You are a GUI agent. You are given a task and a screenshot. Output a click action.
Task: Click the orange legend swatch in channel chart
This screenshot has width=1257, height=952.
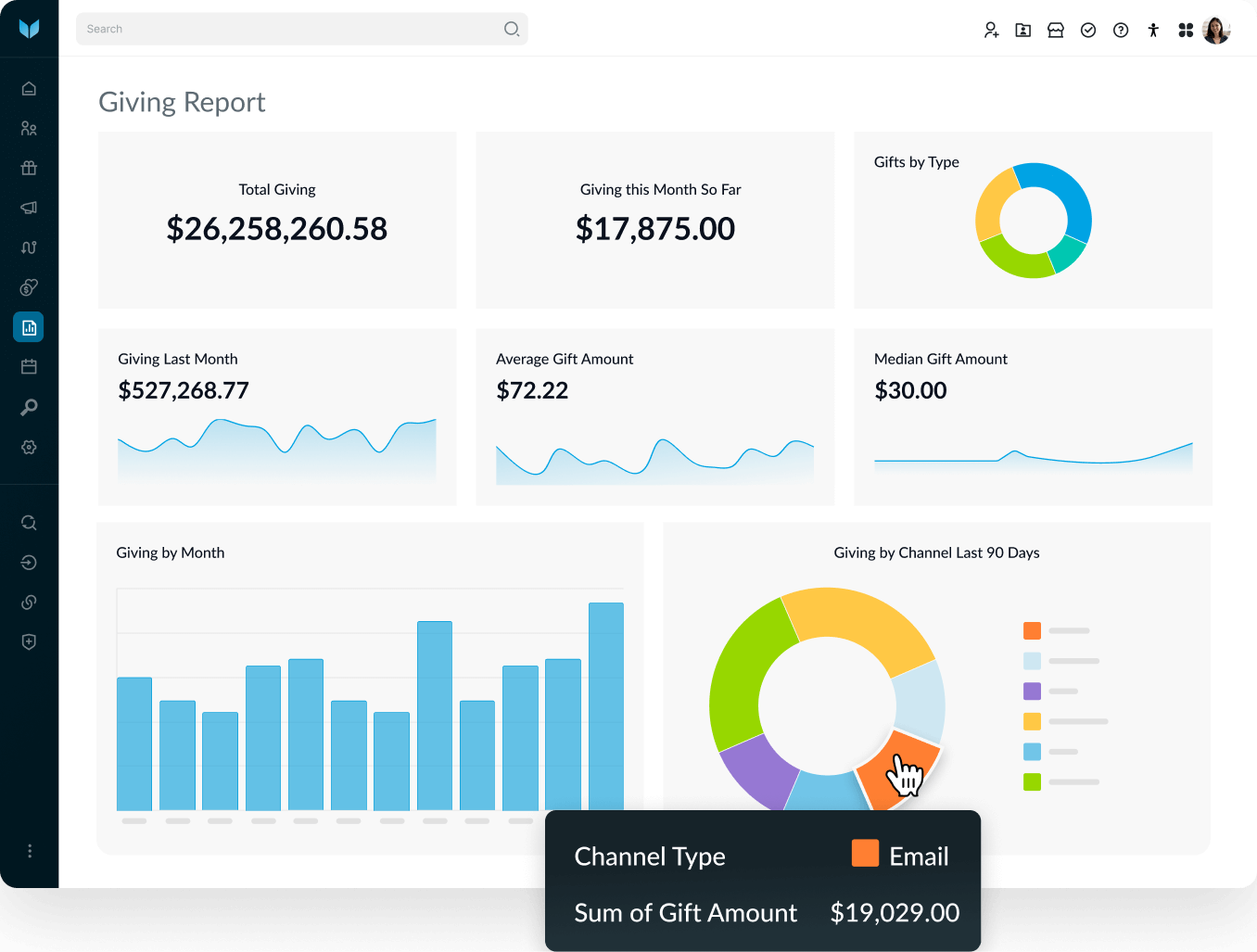[x=1032, y=631]
